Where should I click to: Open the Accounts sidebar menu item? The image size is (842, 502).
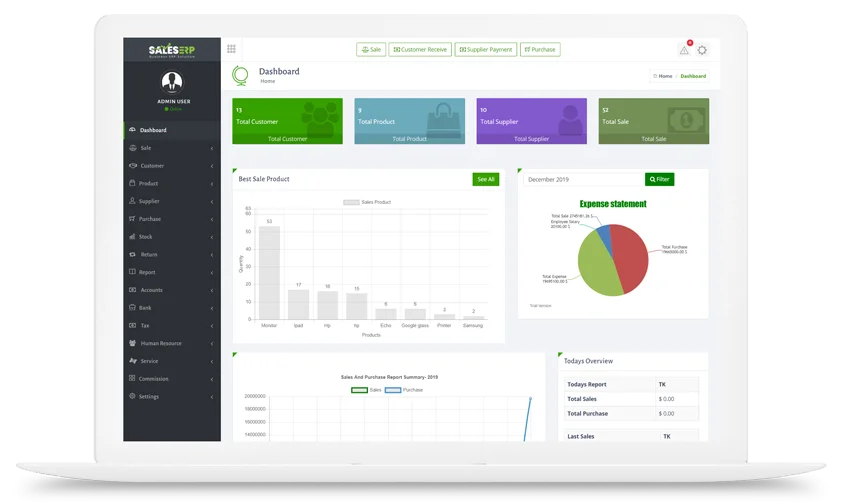pos(151,290)
